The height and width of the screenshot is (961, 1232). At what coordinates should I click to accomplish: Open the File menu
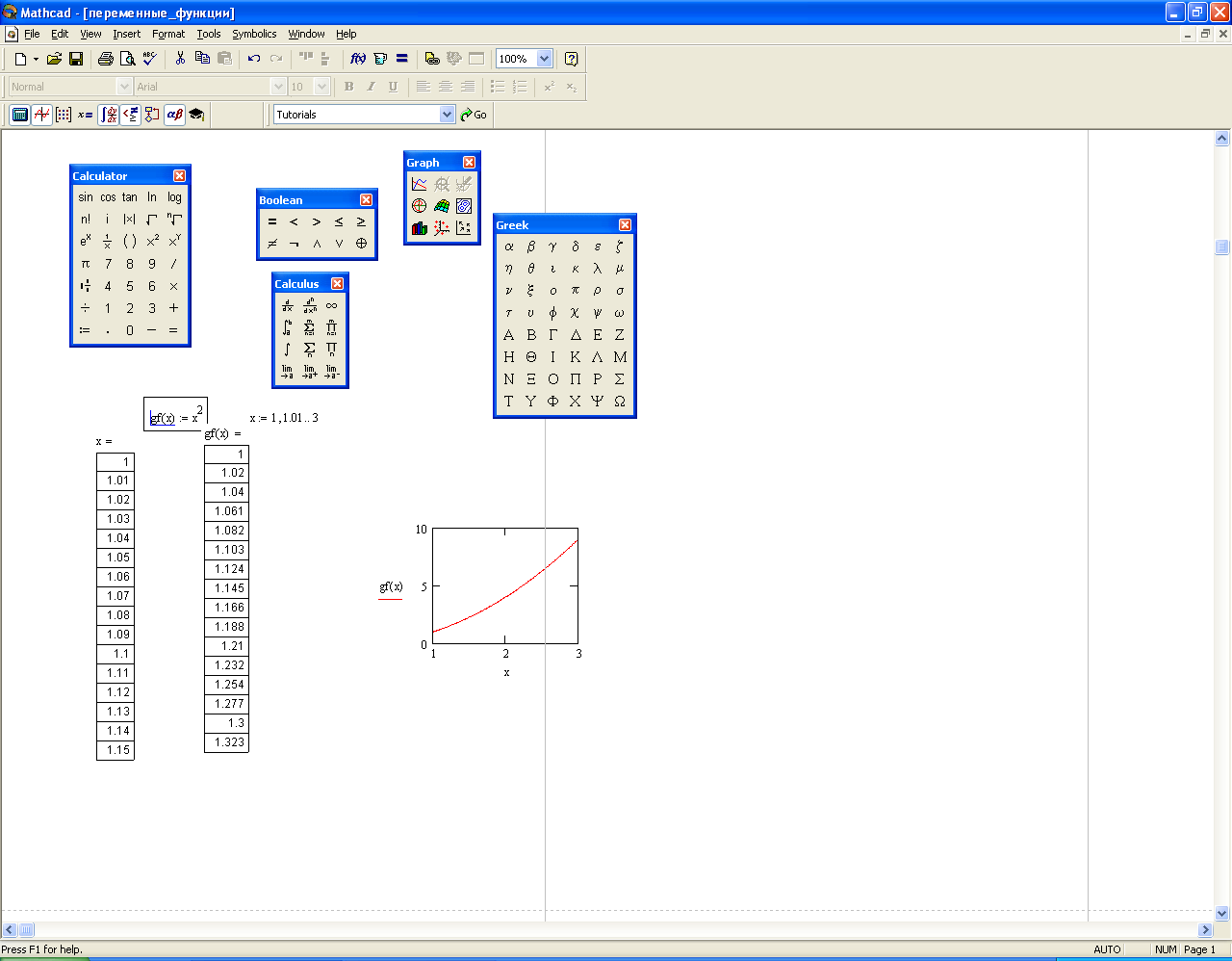coord(32,34)
